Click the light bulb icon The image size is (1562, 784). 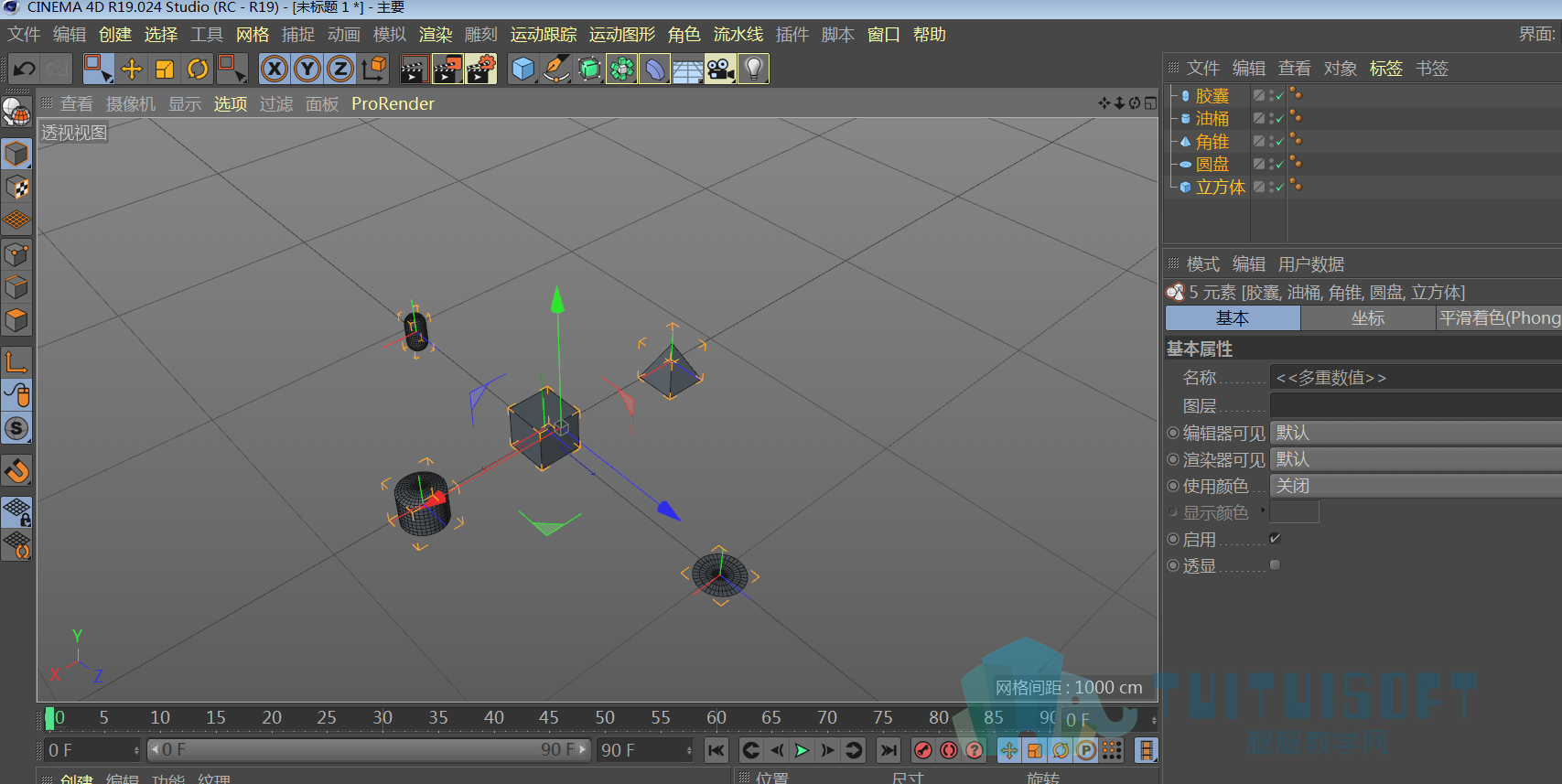point(754,69)
